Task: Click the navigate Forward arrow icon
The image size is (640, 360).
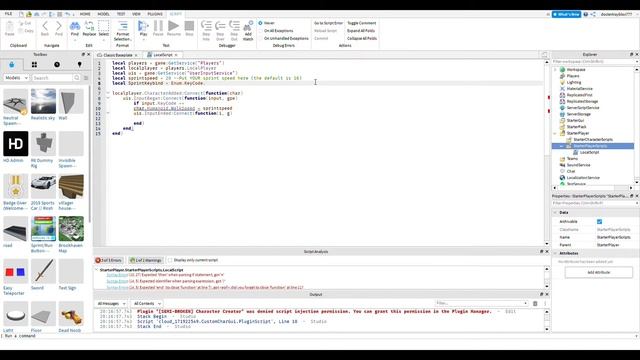Action: [x=59, y=26]
